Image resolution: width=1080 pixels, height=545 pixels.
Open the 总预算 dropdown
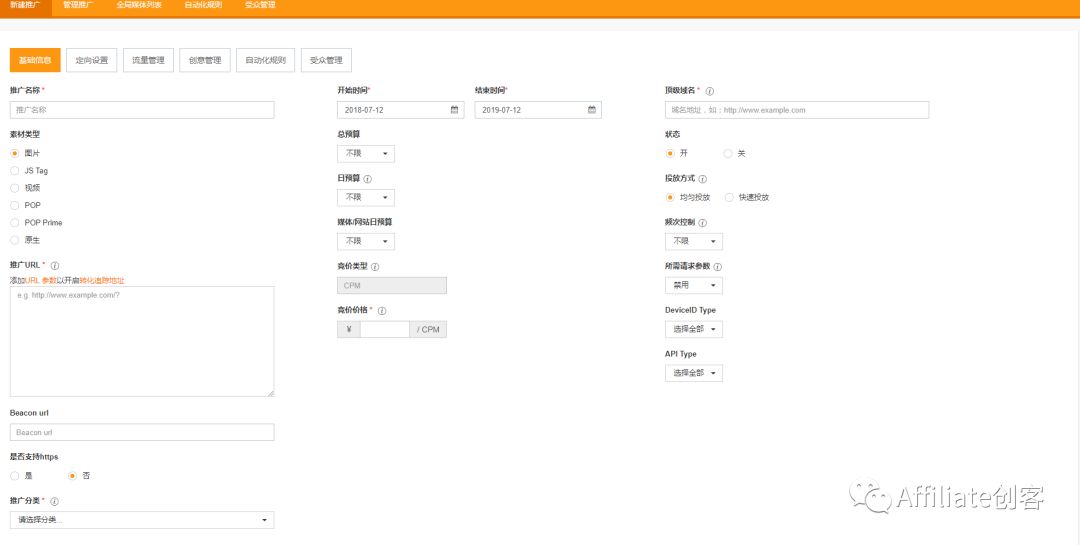[366, 154]
